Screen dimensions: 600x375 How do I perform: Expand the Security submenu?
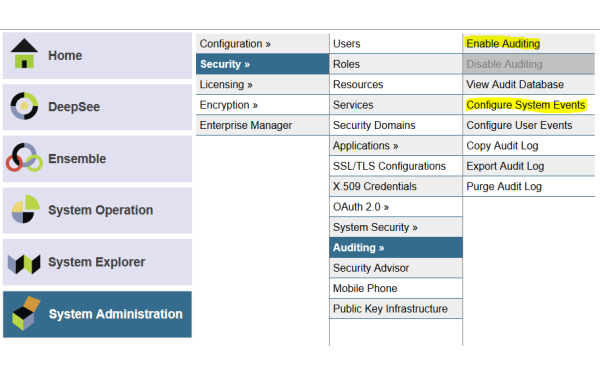[262, 64]
